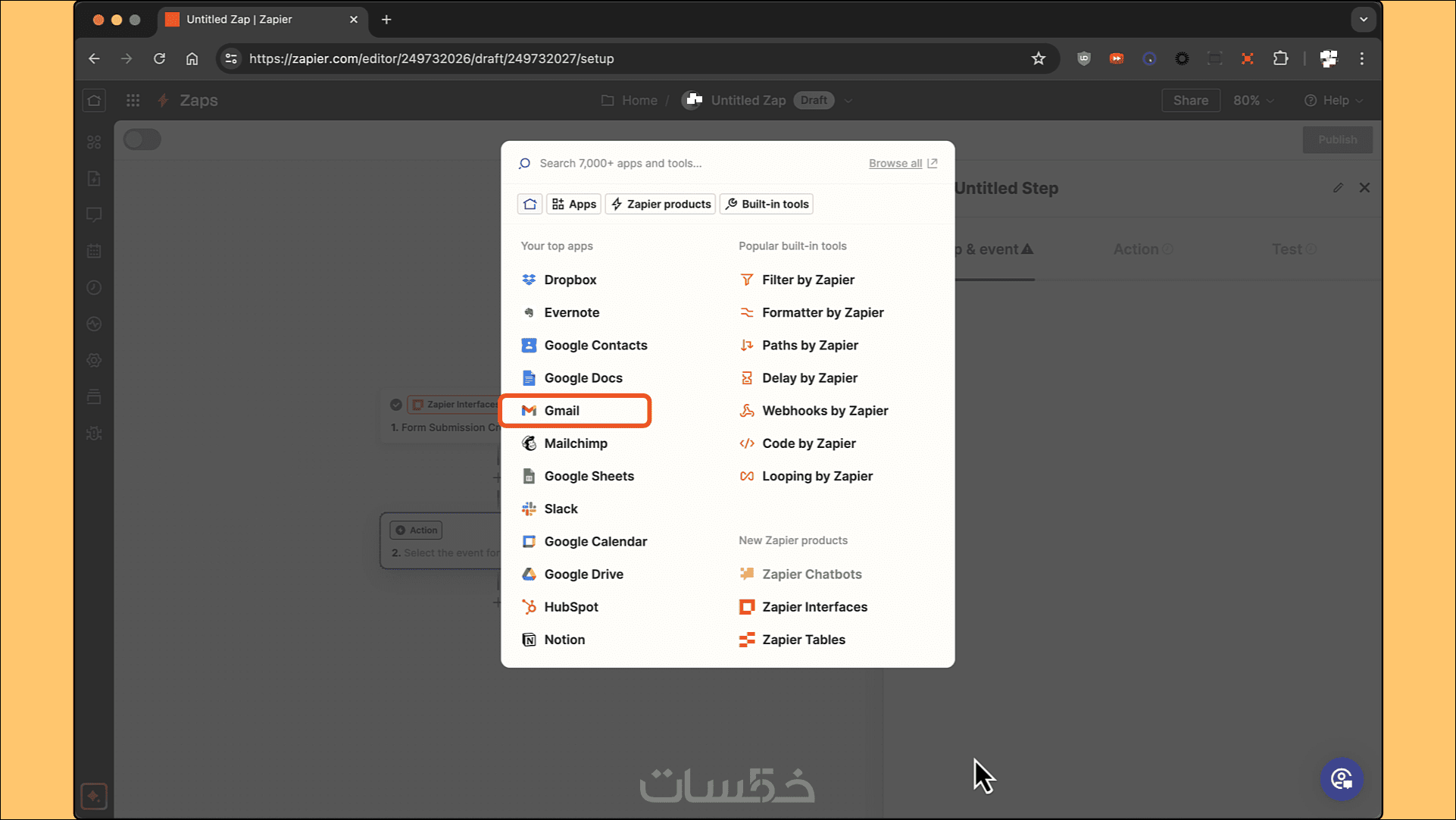Click the home icon filter in picker
1456x820 pixels.
530,204
